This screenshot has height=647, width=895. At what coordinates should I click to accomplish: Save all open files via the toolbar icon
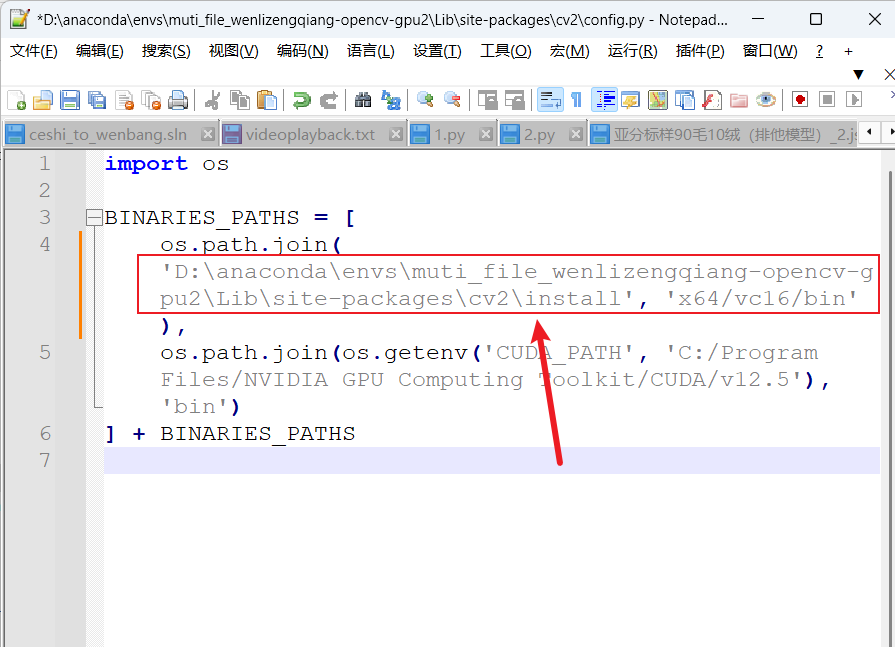[x=97, y=99]
